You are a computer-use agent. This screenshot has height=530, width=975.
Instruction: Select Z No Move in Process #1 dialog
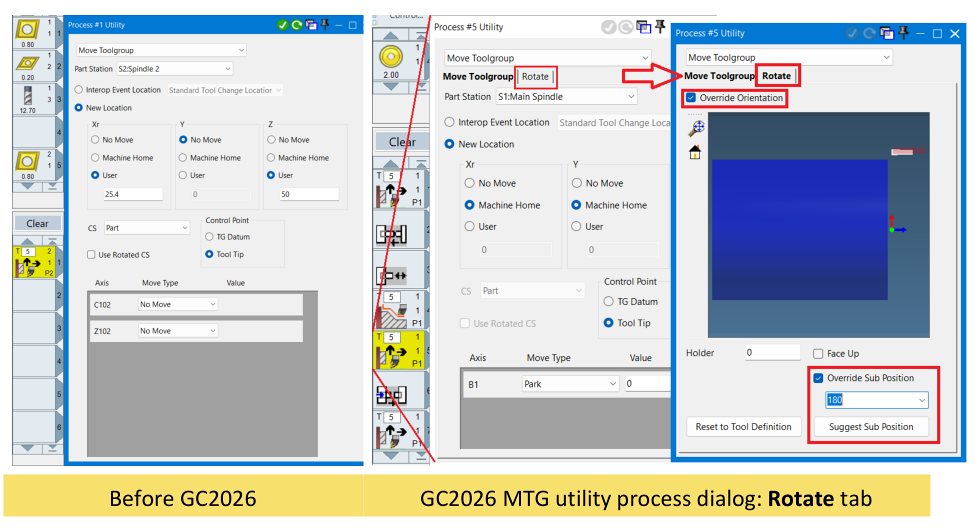271,140
